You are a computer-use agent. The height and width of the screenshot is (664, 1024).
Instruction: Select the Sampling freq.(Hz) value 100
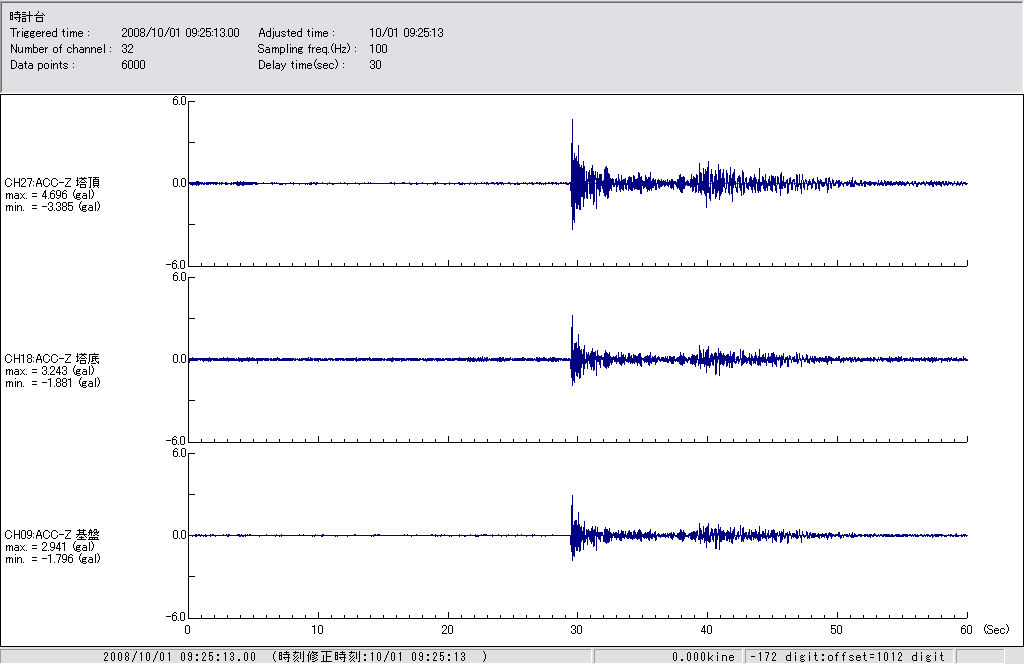coord(378,49)
